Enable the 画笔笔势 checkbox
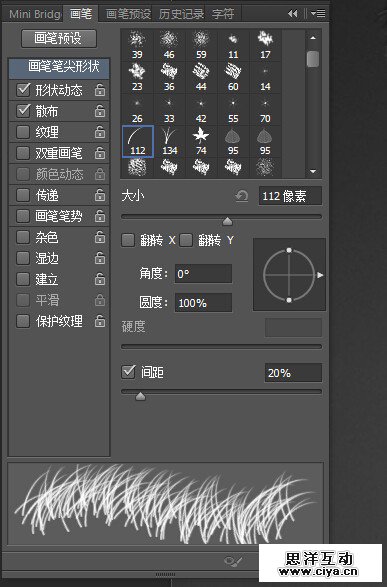Screen dimensions: 387x587 (x=23, y=216)
